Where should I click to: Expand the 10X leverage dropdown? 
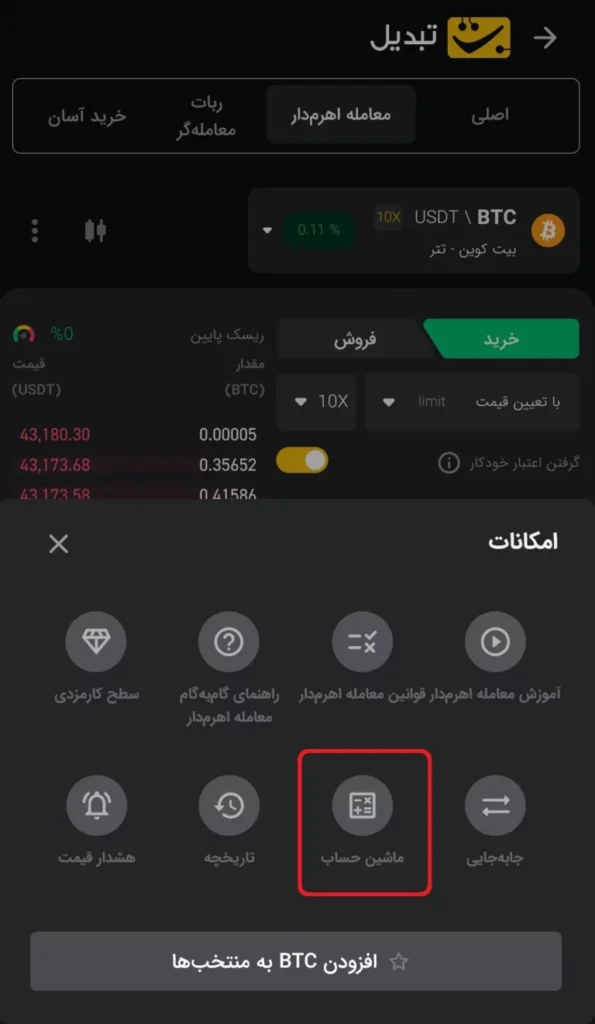pos(317,402)
